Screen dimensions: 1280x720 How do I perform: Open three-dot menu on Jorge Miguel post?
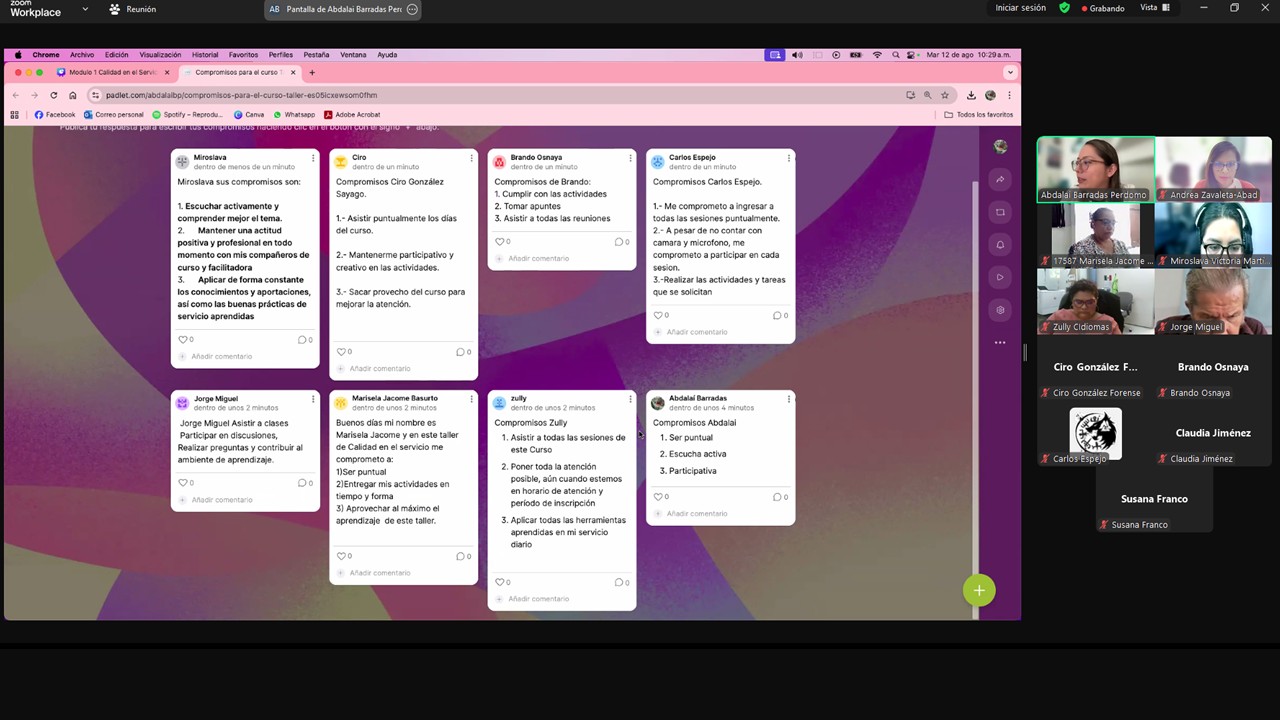(x=313, y=399)
